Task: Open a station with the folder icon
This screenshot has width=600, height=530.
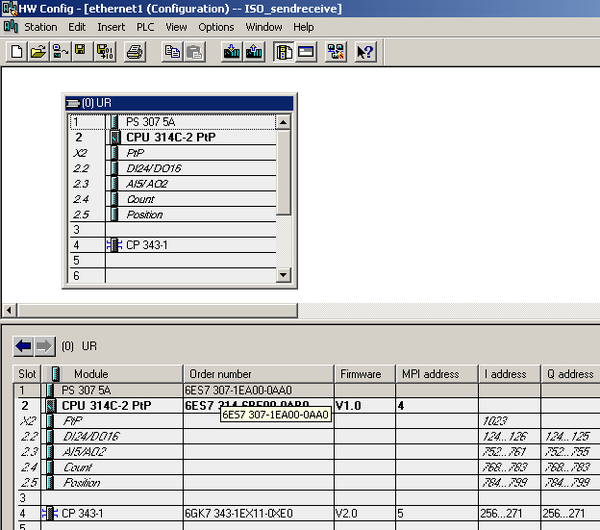Action: 38,52
